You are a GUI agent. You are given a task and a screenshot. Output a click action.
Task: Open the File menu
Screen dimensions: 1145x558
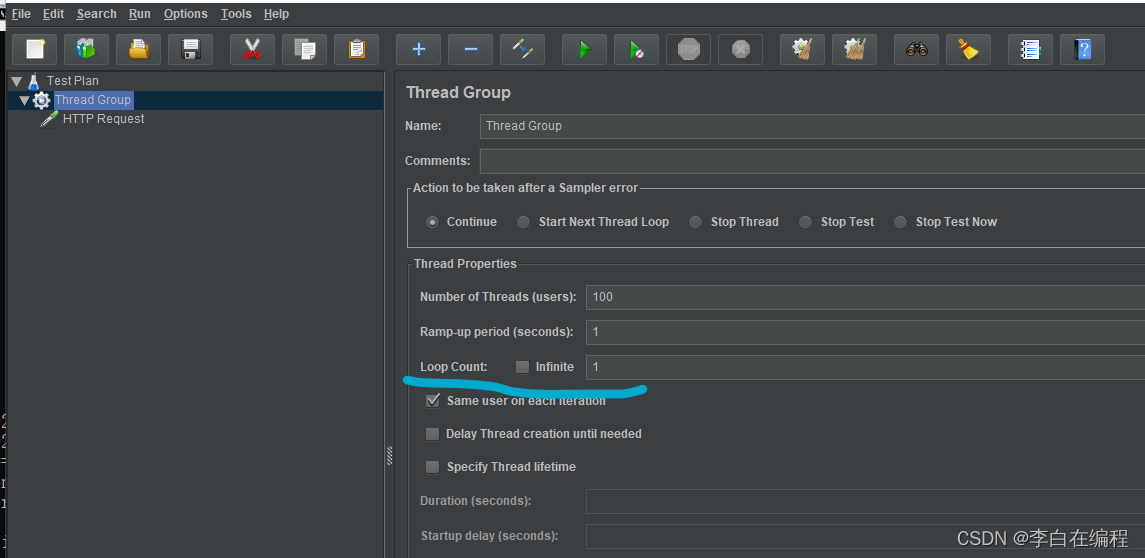21,14
